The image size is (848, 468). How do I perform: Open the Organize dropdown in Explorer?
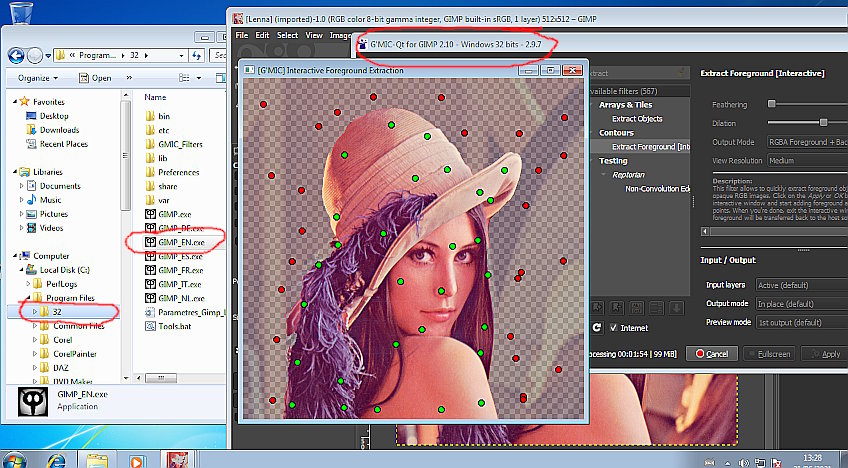[x=38, y=78]
